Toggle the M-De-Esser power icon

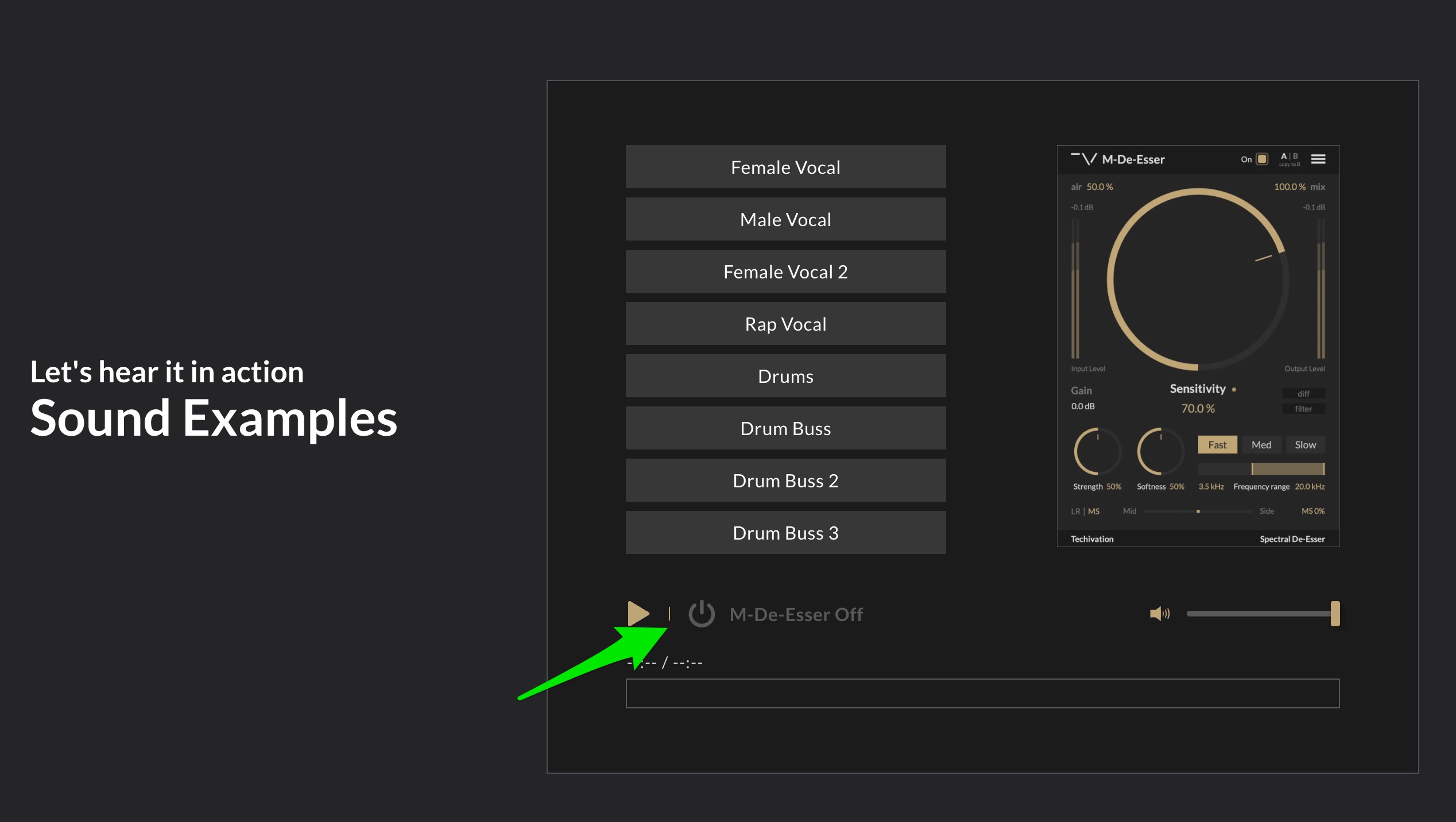coord(701,614)
